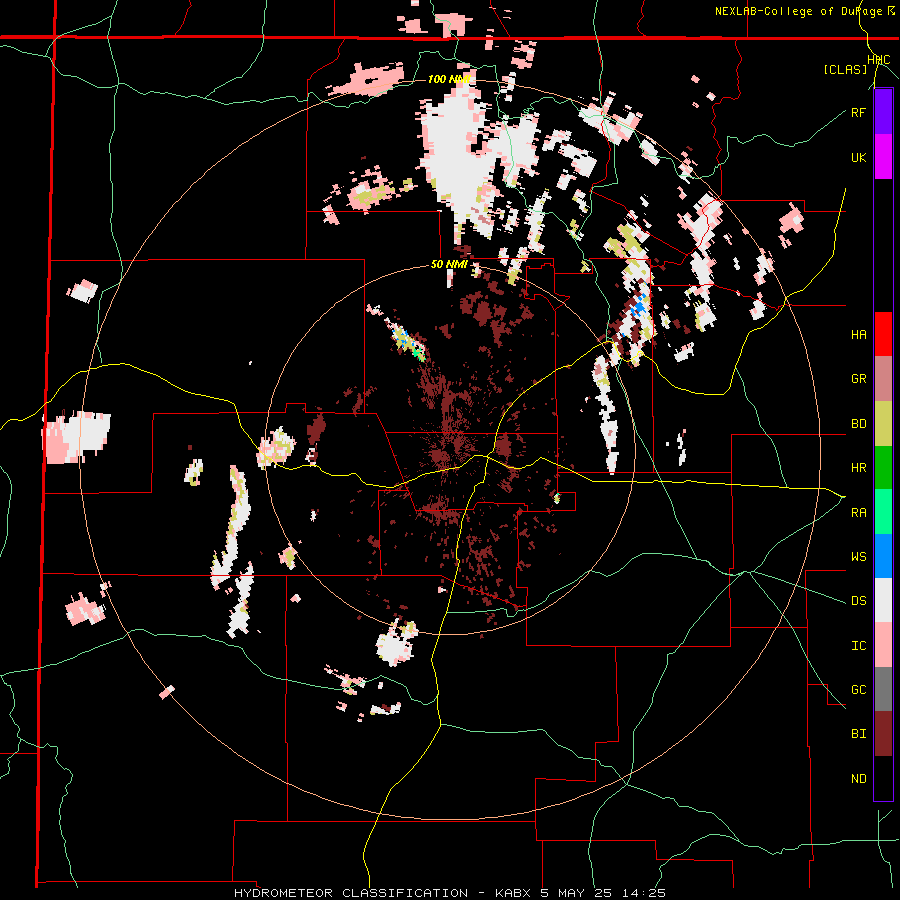Click the RF legend label
The image size is (900, 900).
858,112
